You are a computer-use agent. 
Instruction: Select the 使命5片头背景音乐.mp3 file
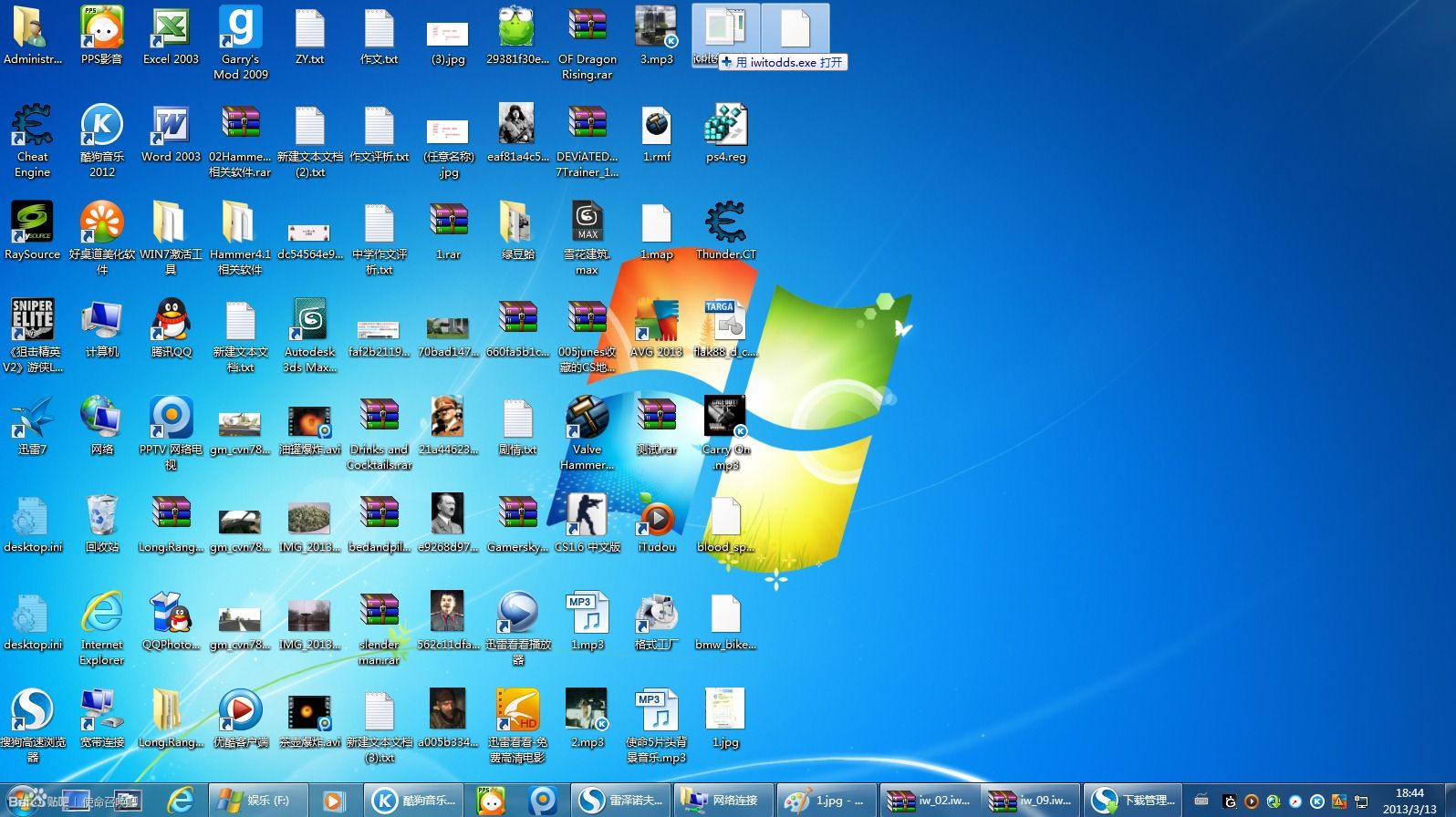[x=656, y=725]
